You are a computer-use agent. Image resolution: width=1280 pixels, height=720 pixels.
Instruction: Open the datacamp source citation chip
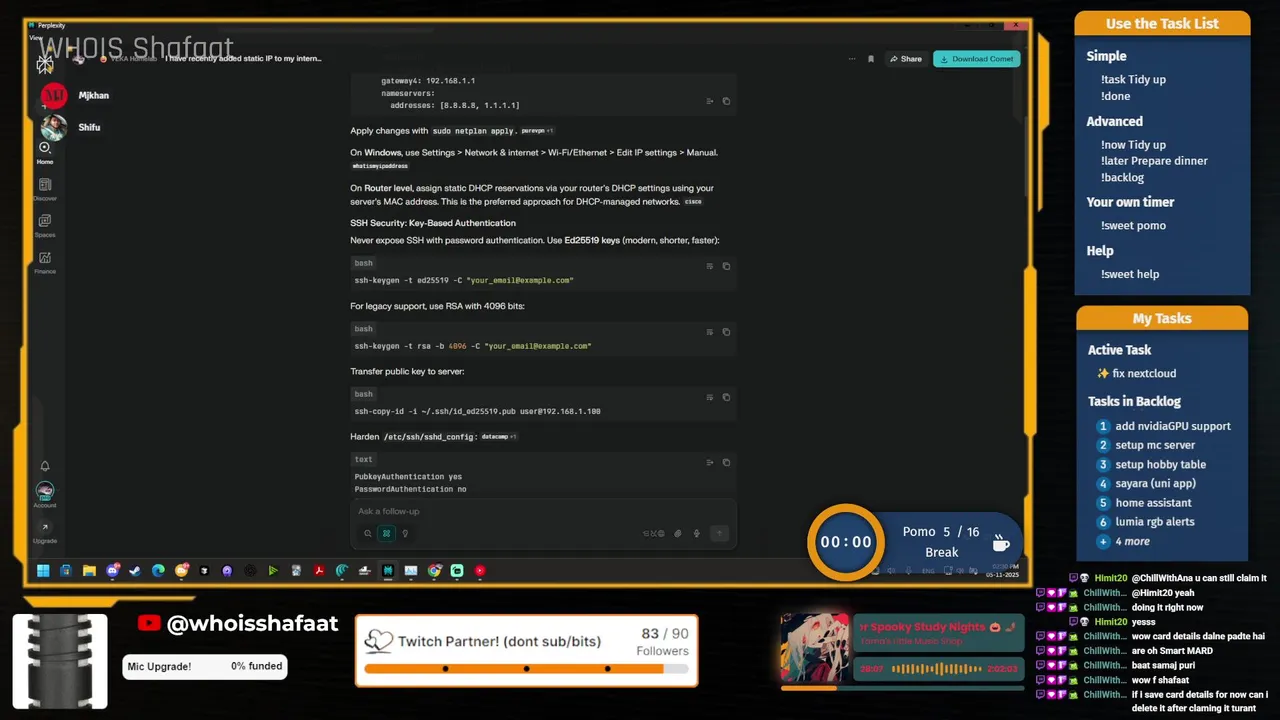[x=498, y=437]
